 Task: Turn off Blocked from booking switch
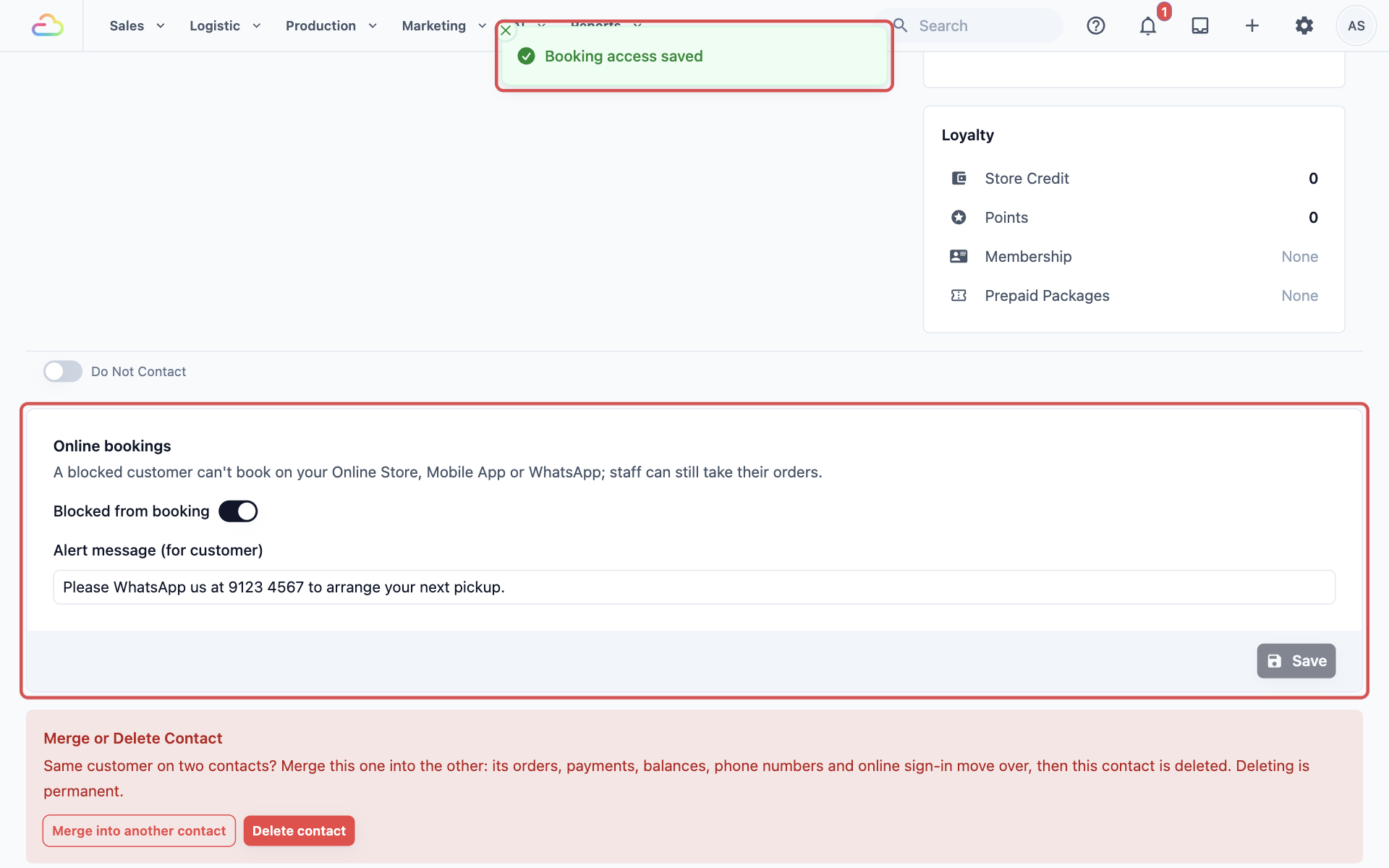238,511
